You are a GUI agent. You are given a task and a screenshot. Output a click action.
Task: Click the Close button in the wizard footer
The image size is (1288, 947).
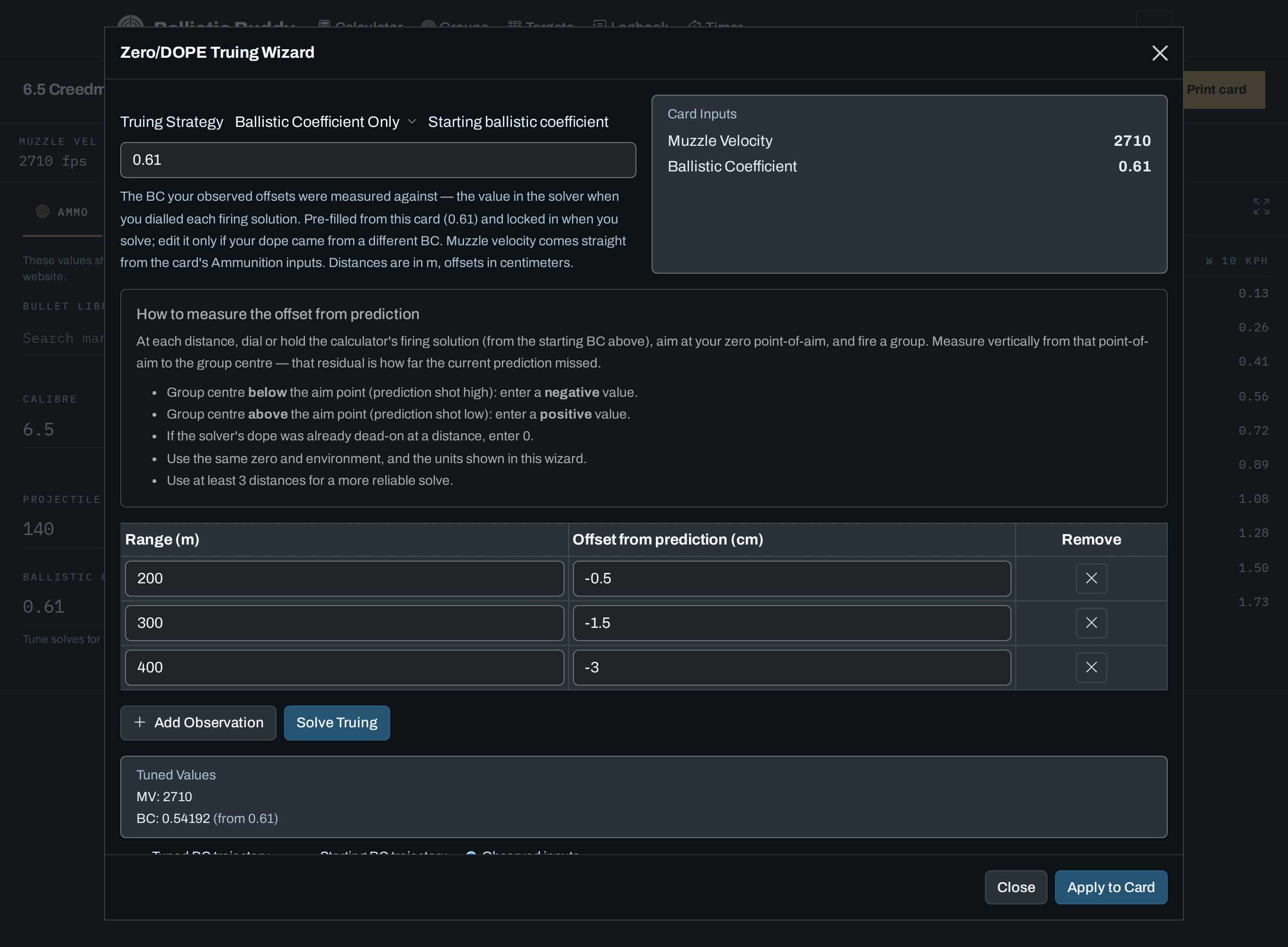(1016, 887)
